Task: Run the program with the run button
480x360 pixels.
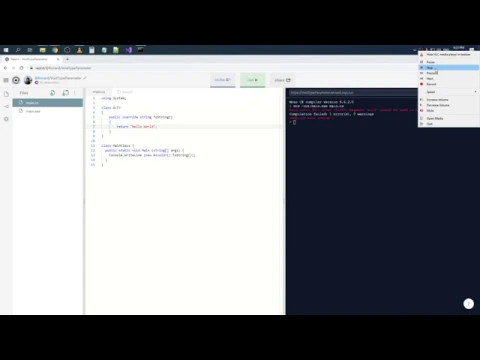Action: pos(253,80)
